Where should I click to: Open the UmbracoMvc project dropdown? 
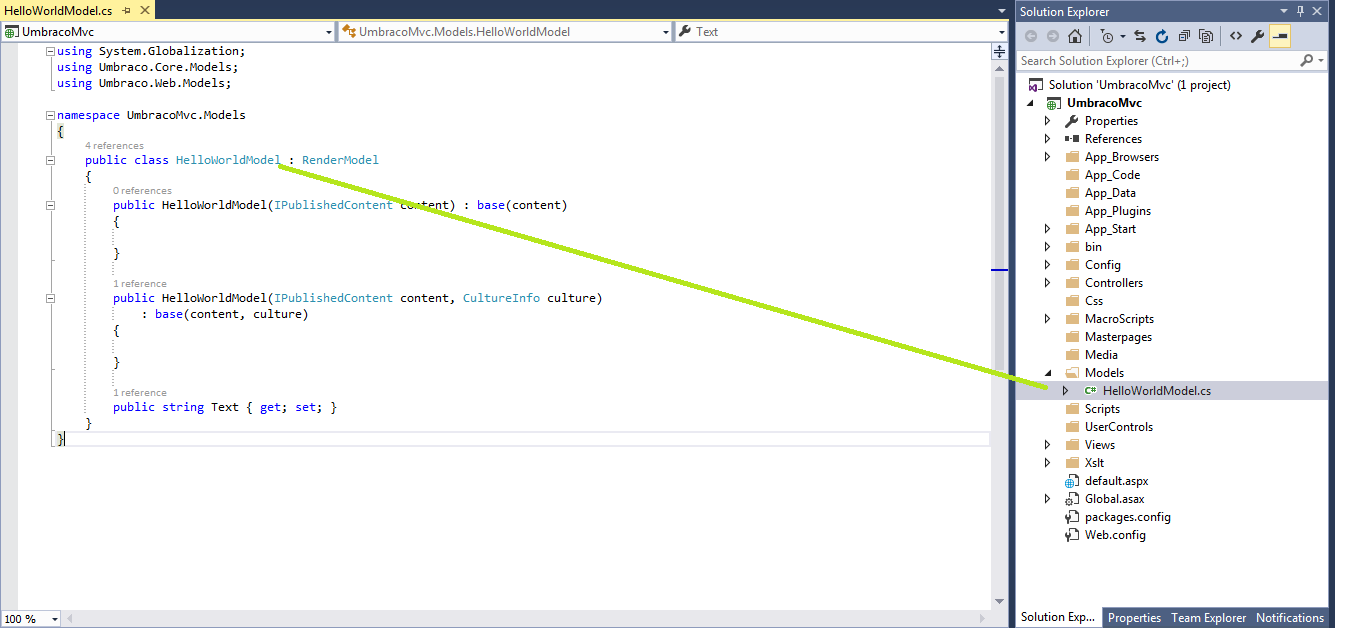(328, 31)
